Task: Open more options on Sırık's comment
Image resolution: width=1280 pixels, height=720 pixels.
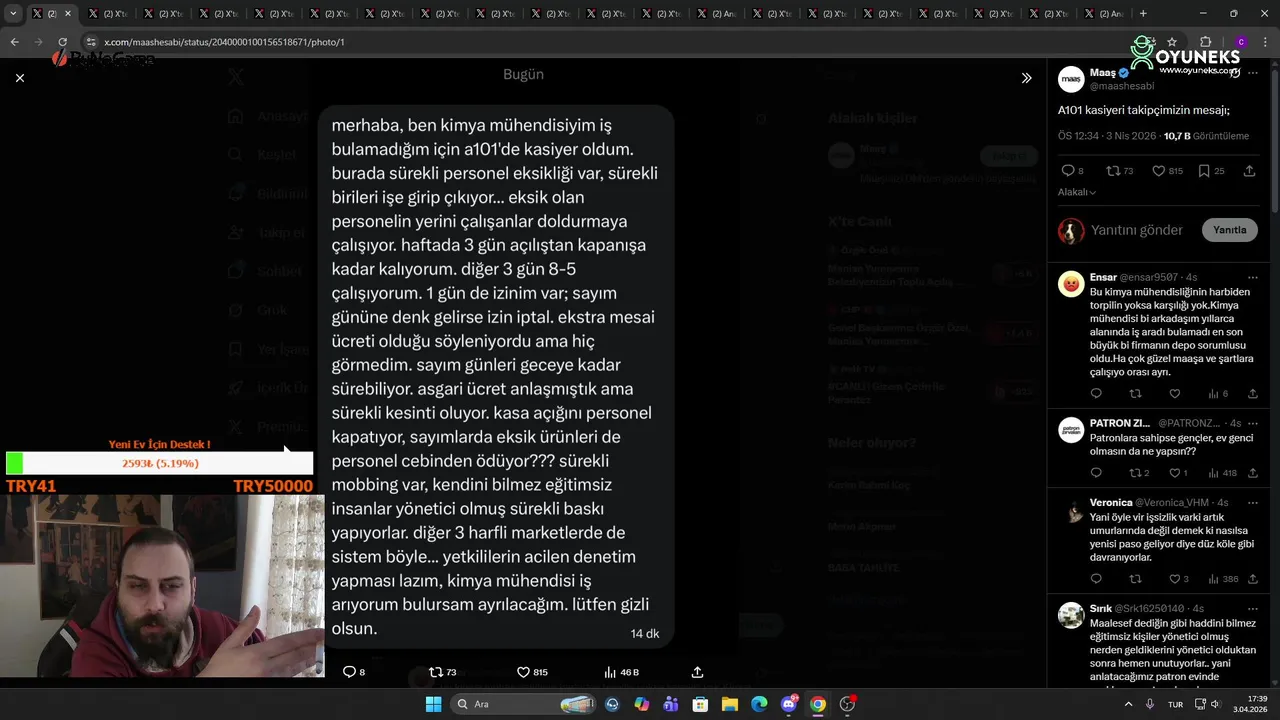Action: click(1253, 608)
